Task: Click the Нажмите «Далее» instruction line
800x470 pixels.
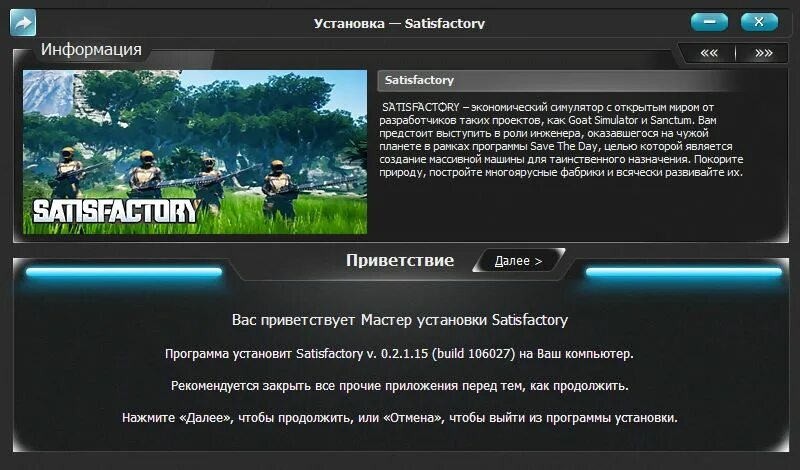Action: (x=400, y=418)
